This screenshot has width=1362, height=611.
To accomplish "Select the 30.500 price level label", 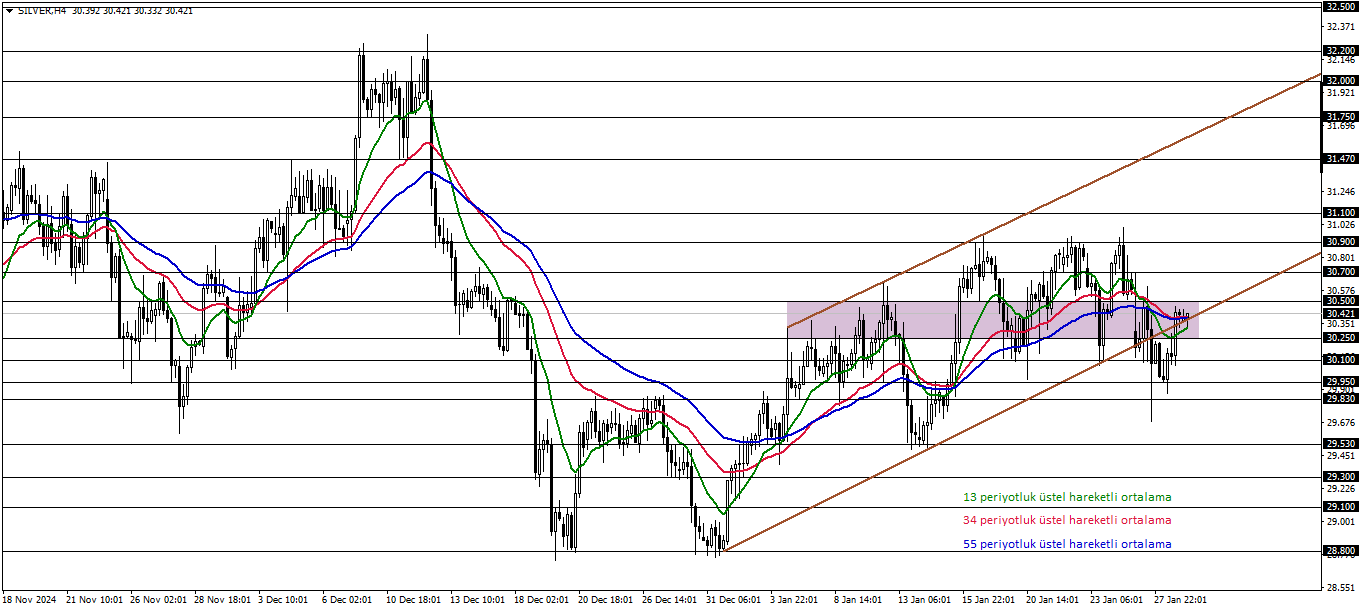I will click(x=1340, y=301).
